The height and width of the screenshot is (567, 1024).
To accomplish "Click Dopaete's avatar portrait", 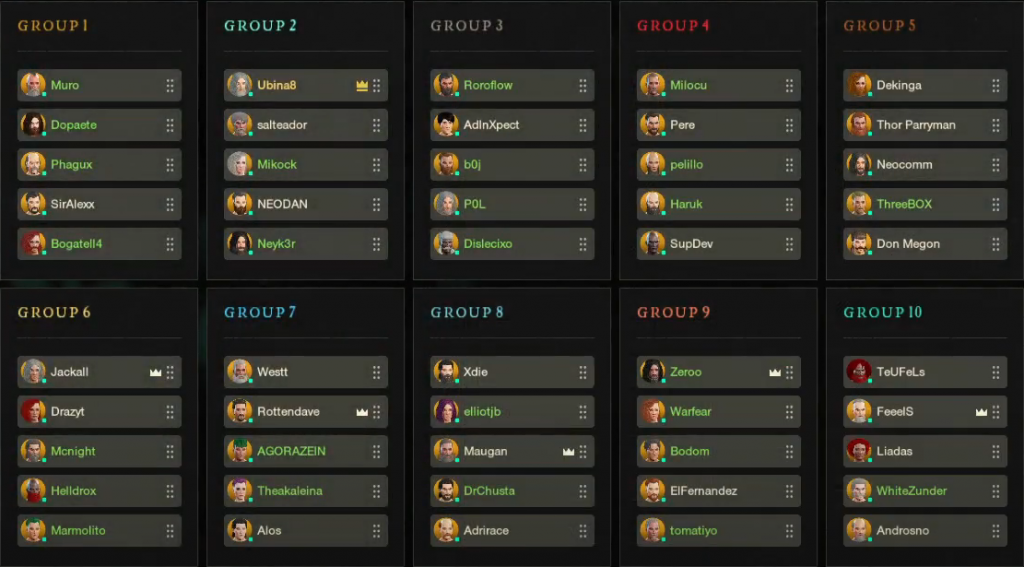I will click(x=33, y=125).
